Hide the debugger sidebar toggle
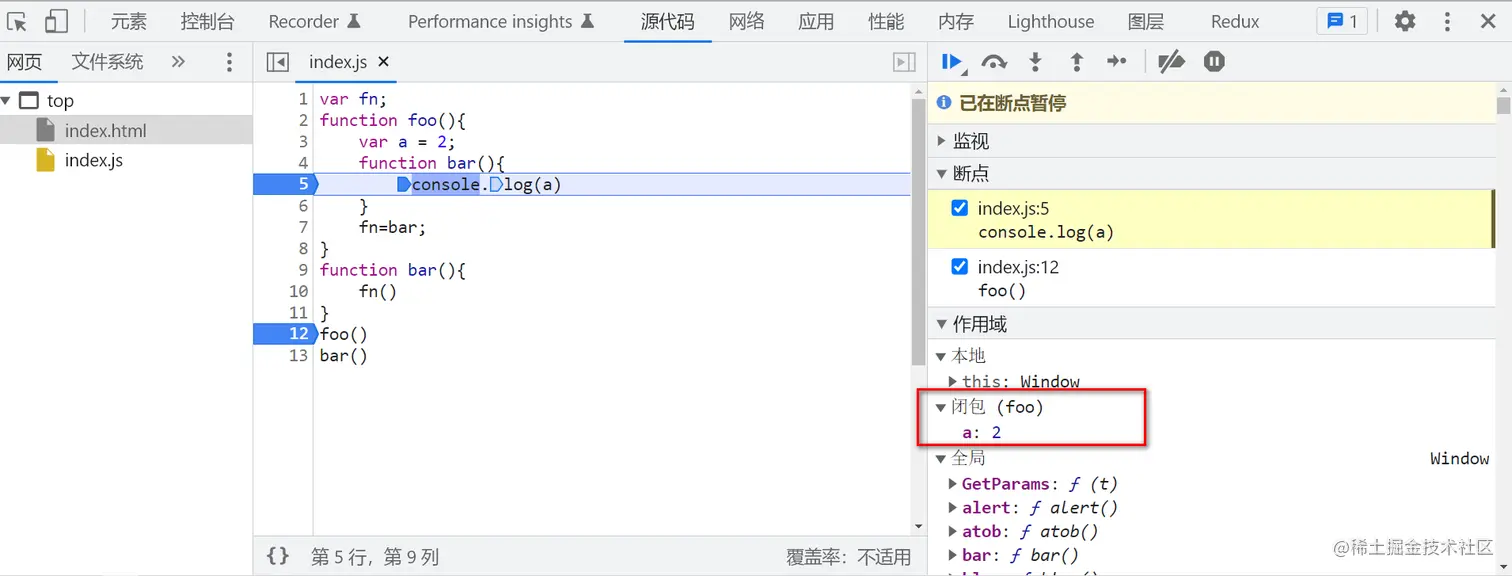Image resolution: width=1512 pixels, height=576 pixels. click(x=904, y=62)
